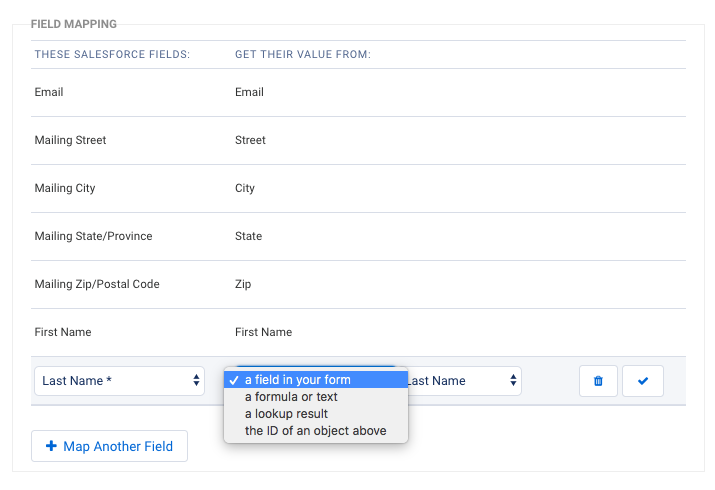715x490 pixels.
Task: Click the 'These Salesforce Fields' header
Action: point(112,54)
